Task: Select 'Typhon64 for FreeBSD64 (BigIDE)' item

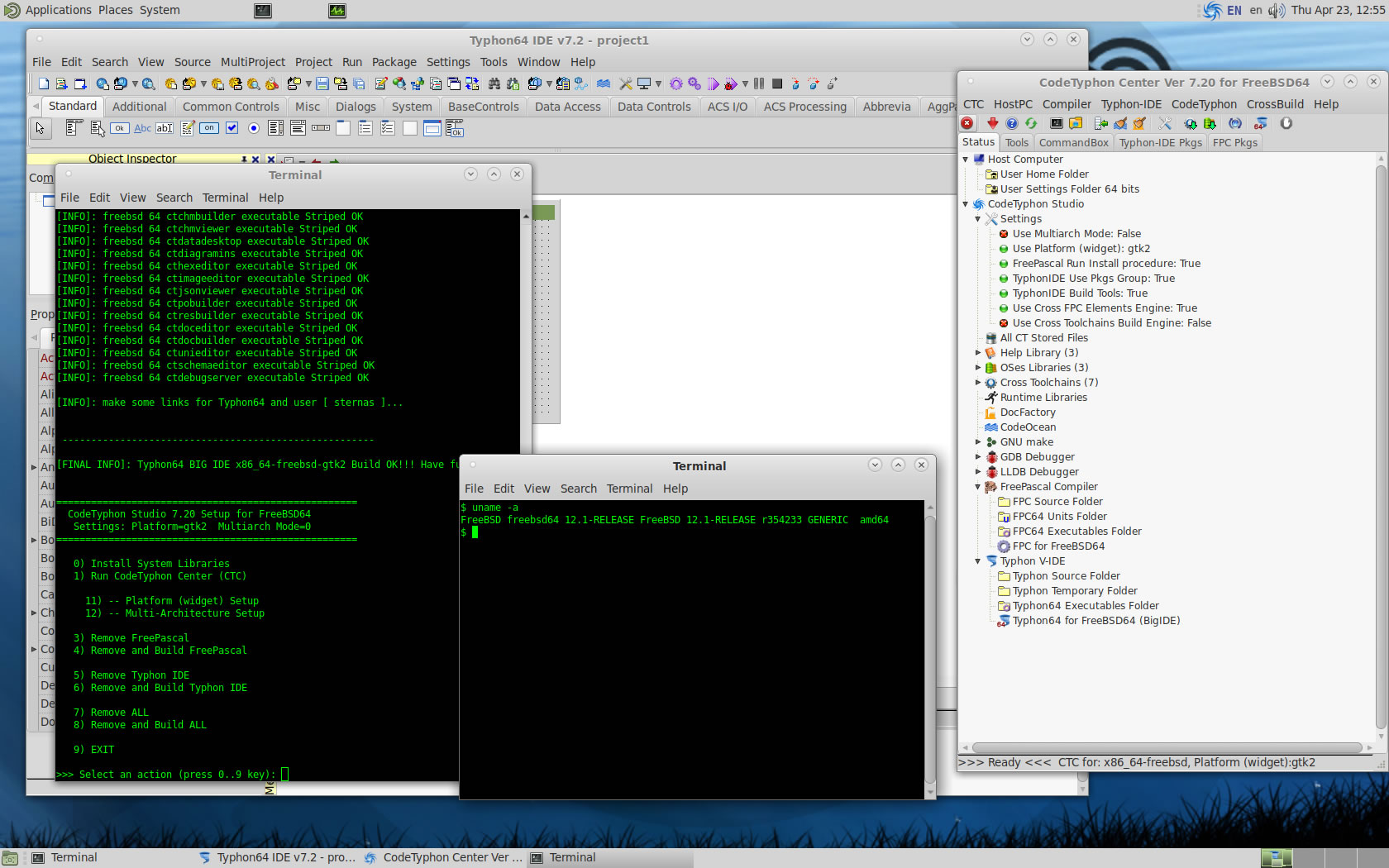Action: click(x=1088, y=621)
